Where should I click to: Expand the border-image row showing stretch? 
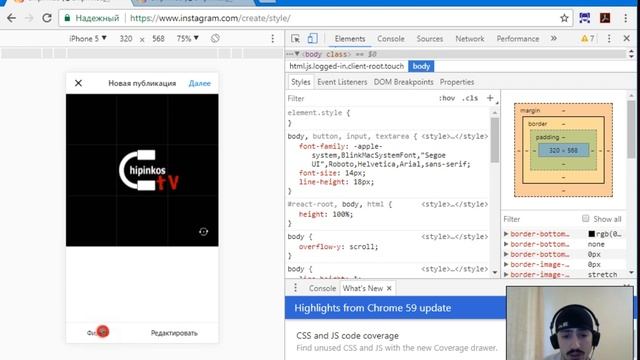coord(506,275)
